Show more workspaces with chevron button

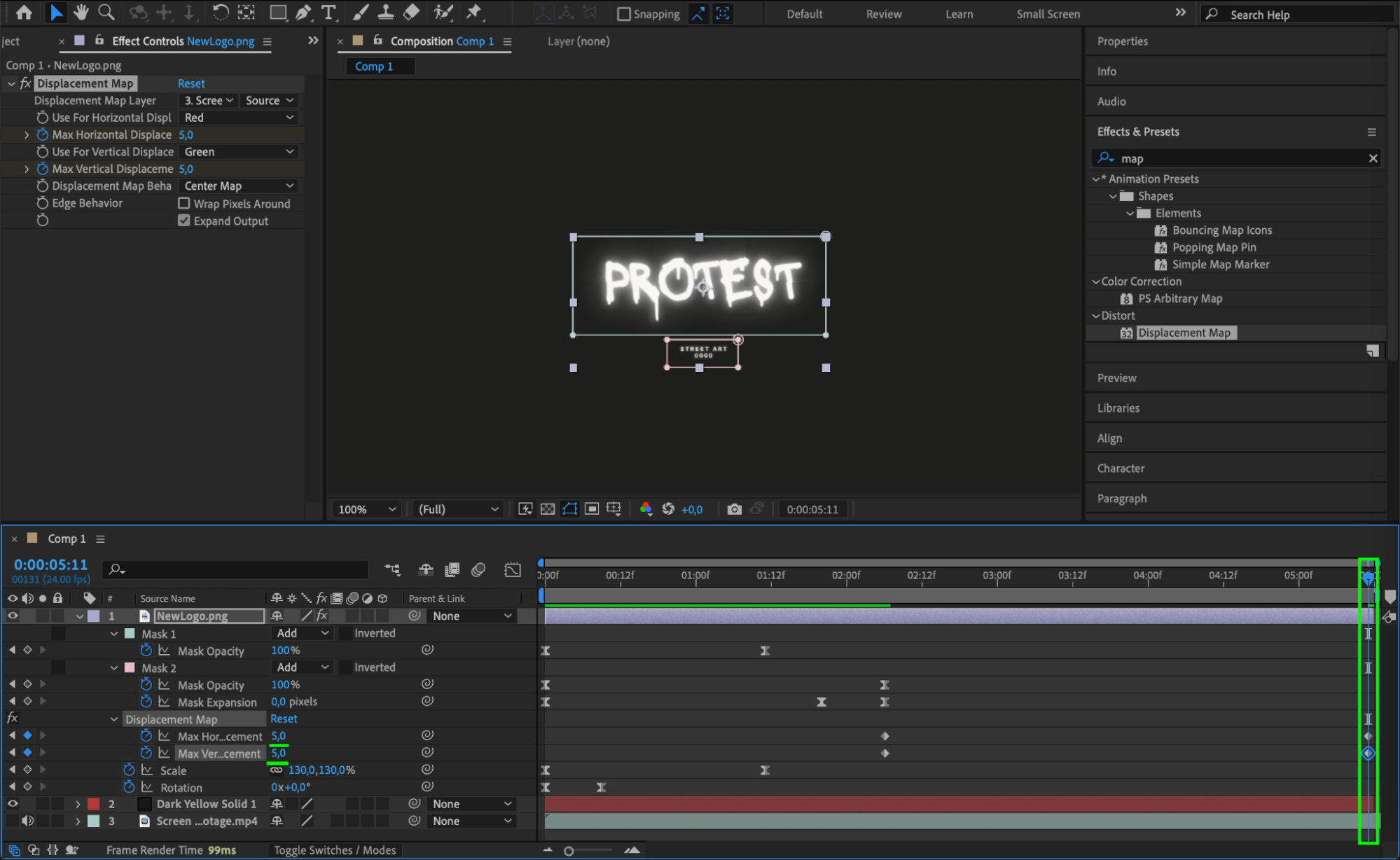(1181, 13)
